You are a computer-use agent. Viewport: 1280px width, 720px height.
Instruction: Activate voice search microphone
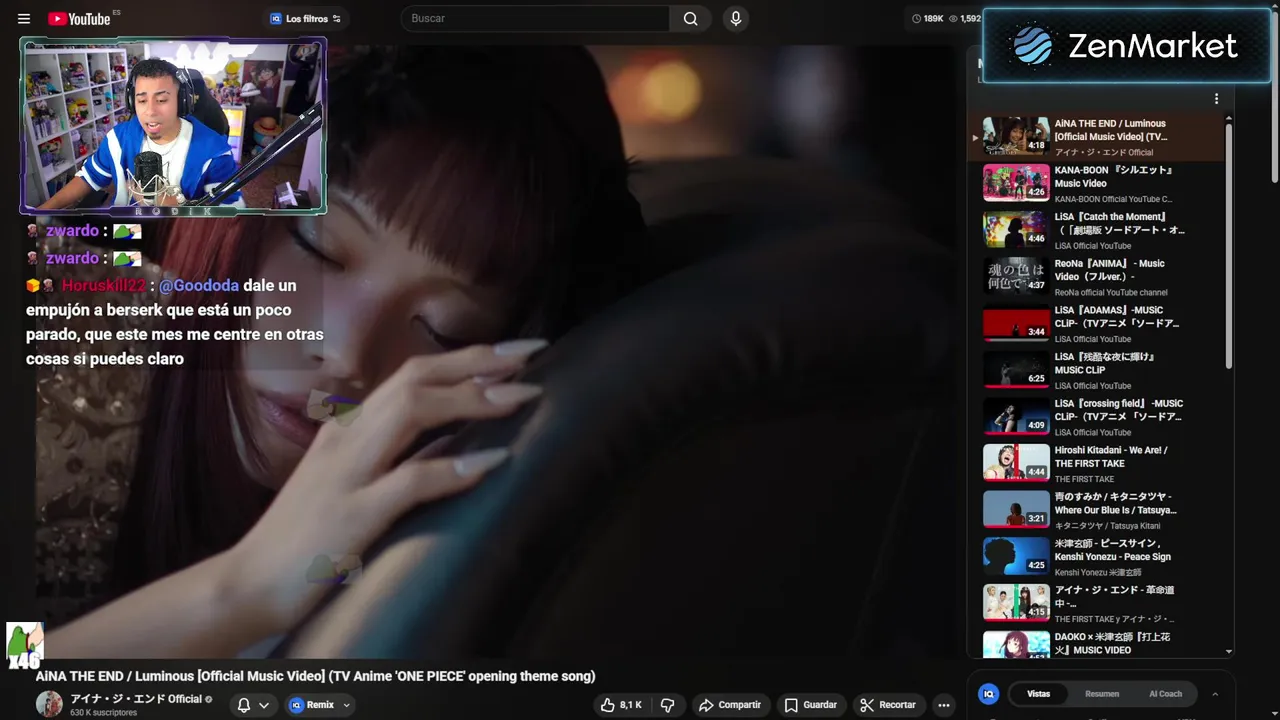[736, 18]
